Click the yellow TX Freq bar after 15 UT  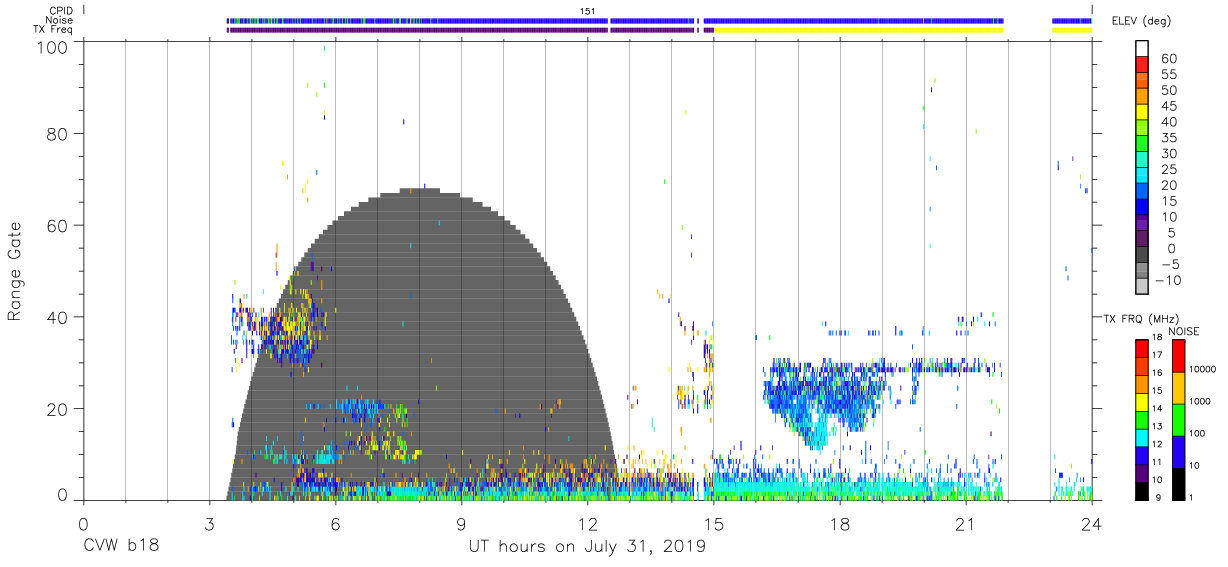tap(858, 30)
